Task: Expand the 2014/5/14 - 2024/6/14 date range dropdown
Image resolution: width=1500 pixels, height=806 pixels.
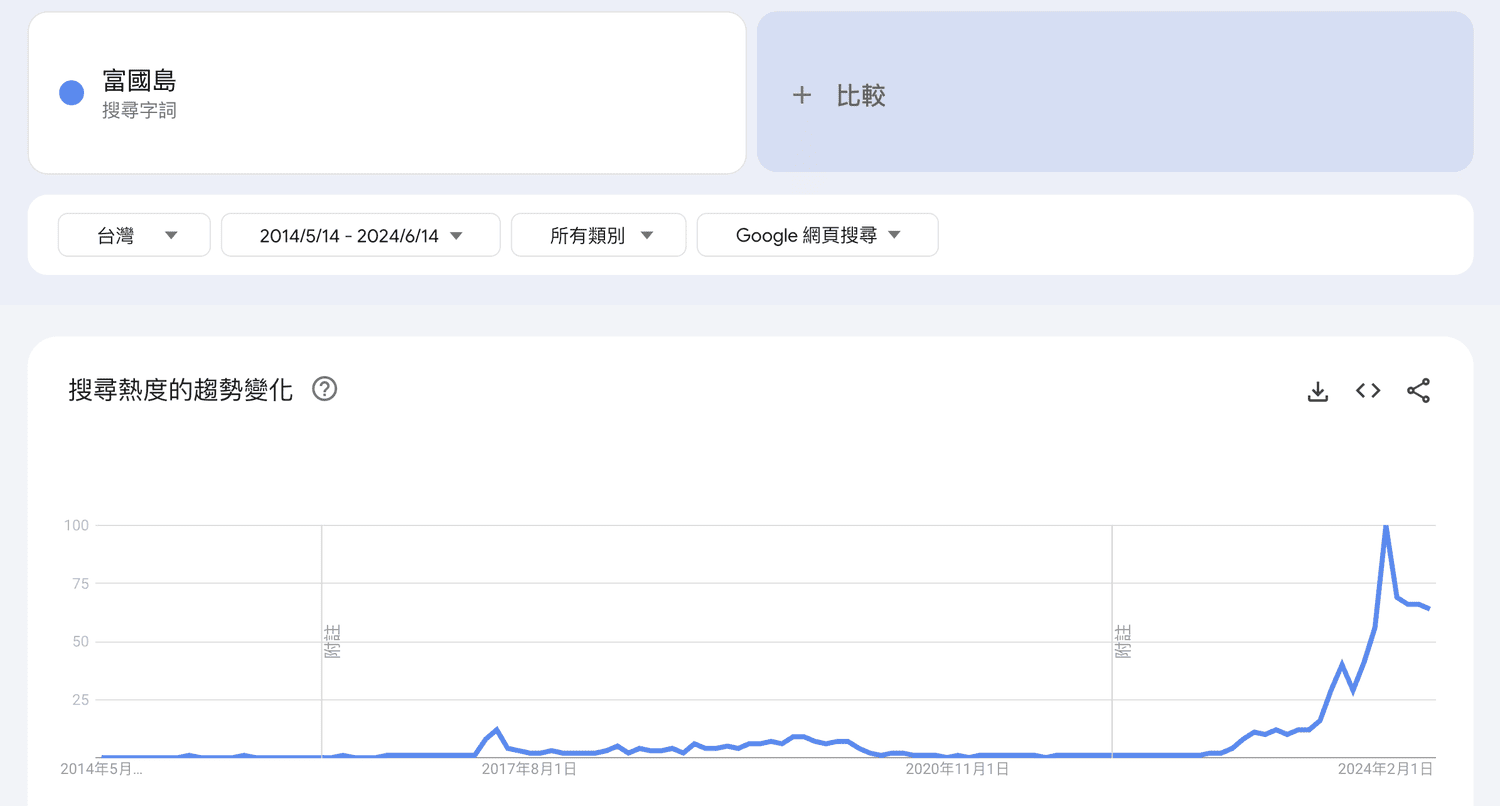Action: point(360,235)
